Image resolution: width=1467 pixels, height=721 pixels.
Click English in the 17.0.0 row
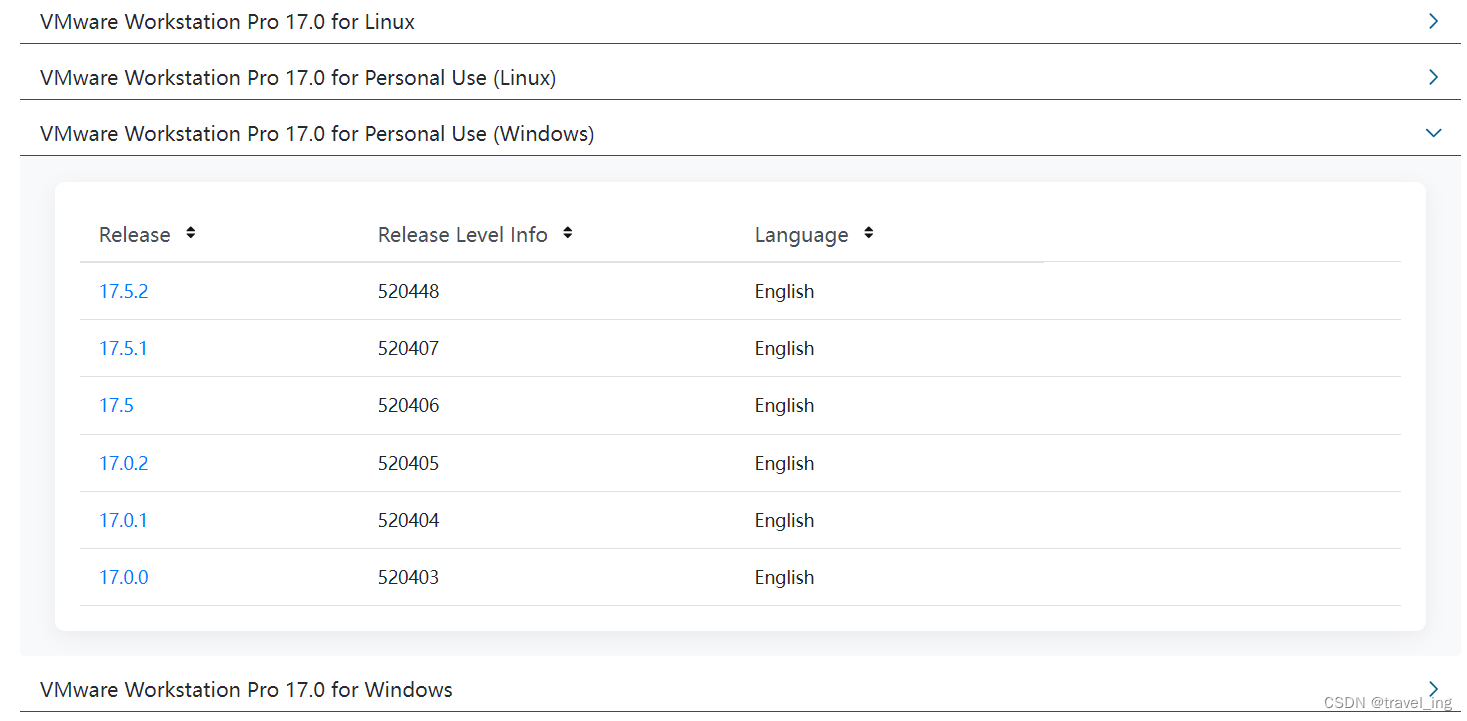pos(784,577)
